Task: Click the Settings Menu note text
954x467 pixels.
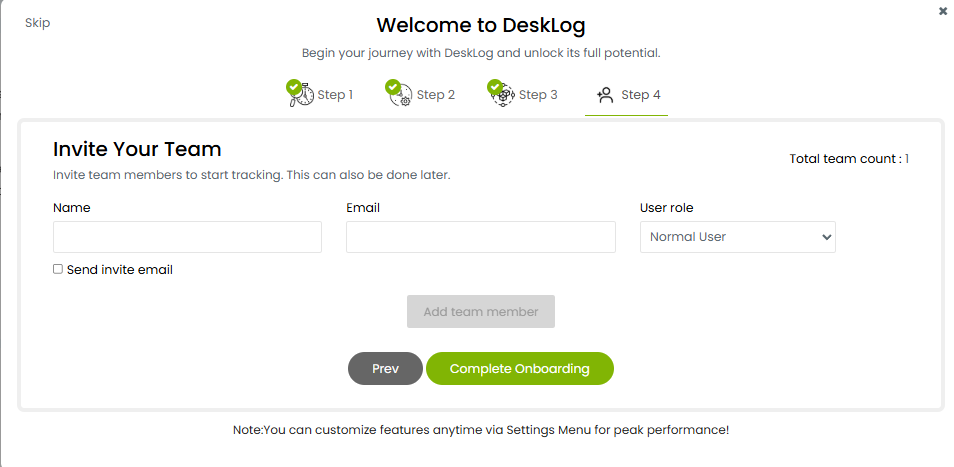Action: [x=481, y=430]
